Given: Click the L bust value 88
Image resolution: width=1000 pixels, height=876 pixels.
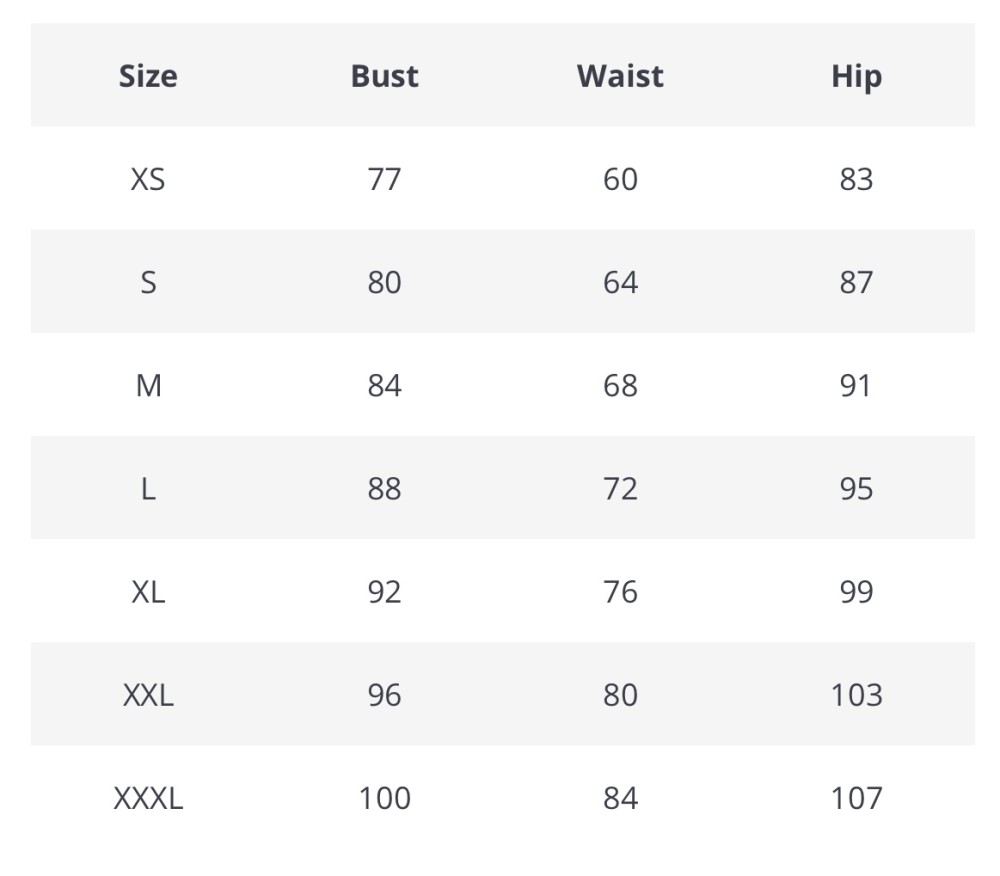Looking at the screenshot, I should 384,488.
